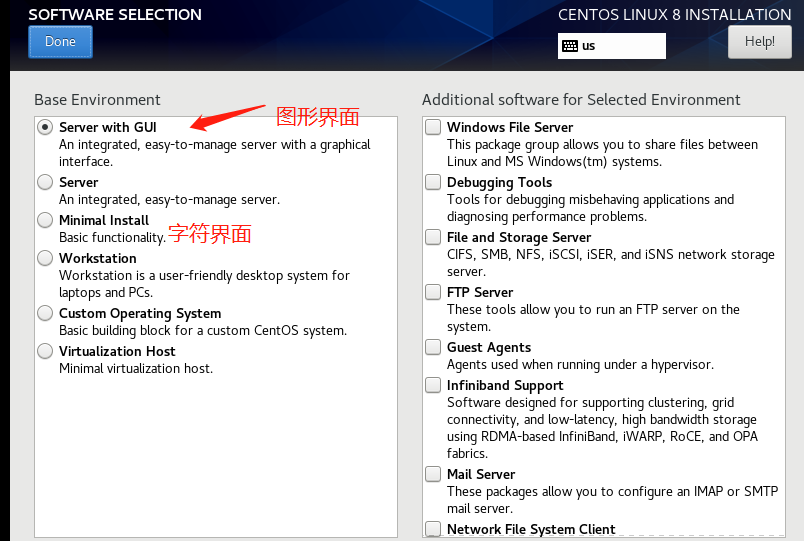Select Server with GUI radio button
This screenshot has height=541, width=804.
coord(45,127)
